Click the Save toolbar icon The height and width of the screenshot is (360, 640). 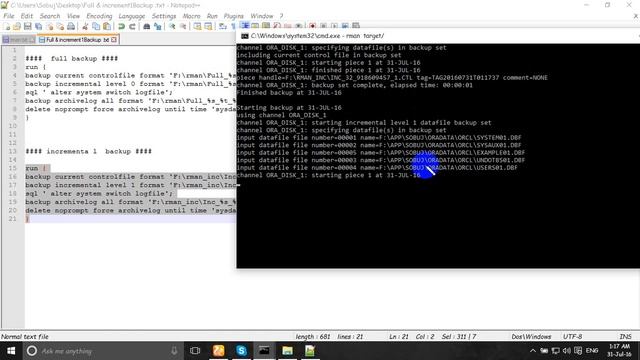pyautogui.click(x=27, y=27)
